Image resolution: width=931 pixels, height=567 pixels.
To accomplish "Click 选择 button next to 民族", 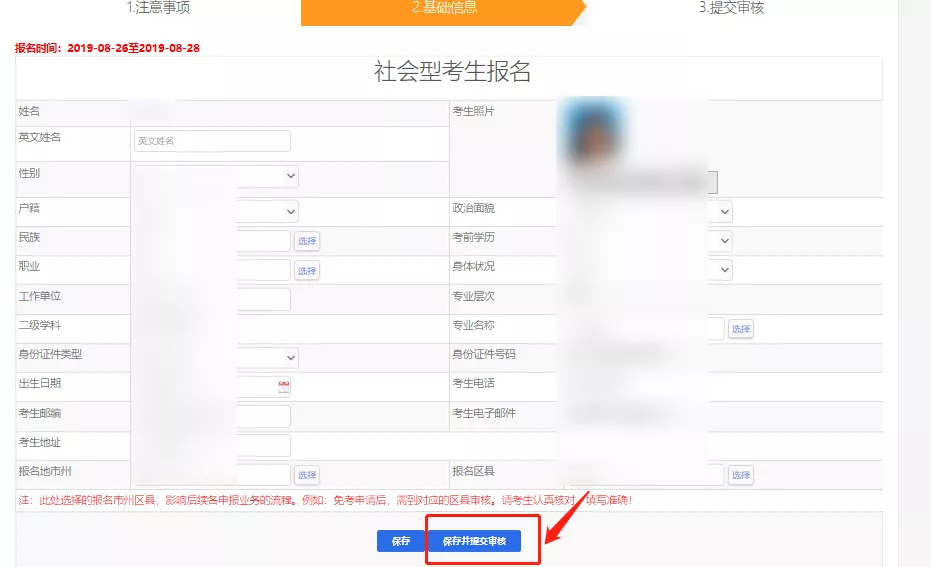I will [x=307, y=241].
